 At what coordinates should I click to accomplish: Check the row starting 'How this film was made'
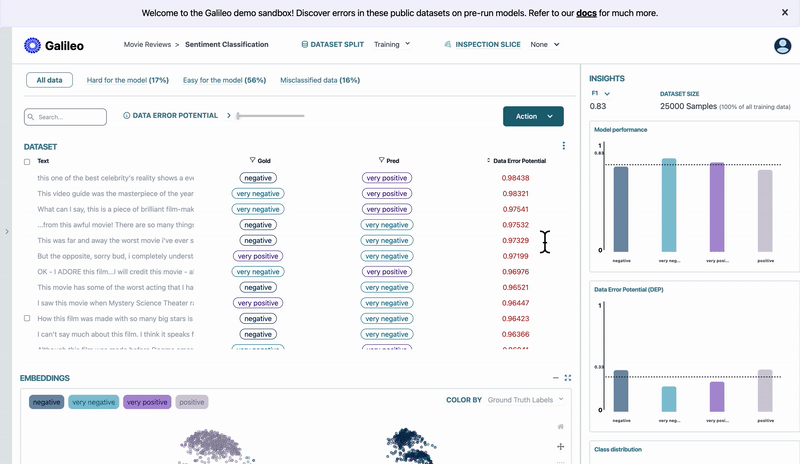[x=27, y=318]
